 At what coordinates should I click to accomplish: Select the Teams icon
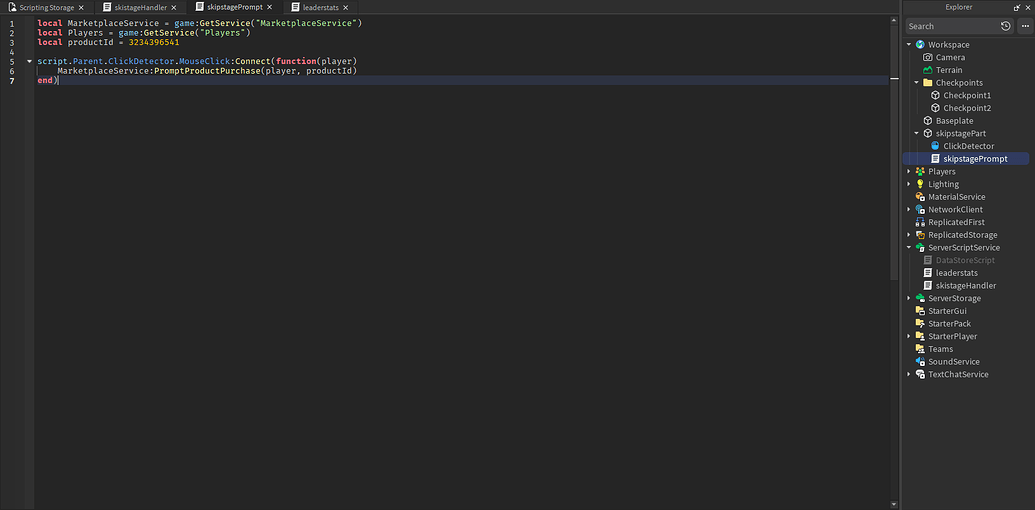920,349
